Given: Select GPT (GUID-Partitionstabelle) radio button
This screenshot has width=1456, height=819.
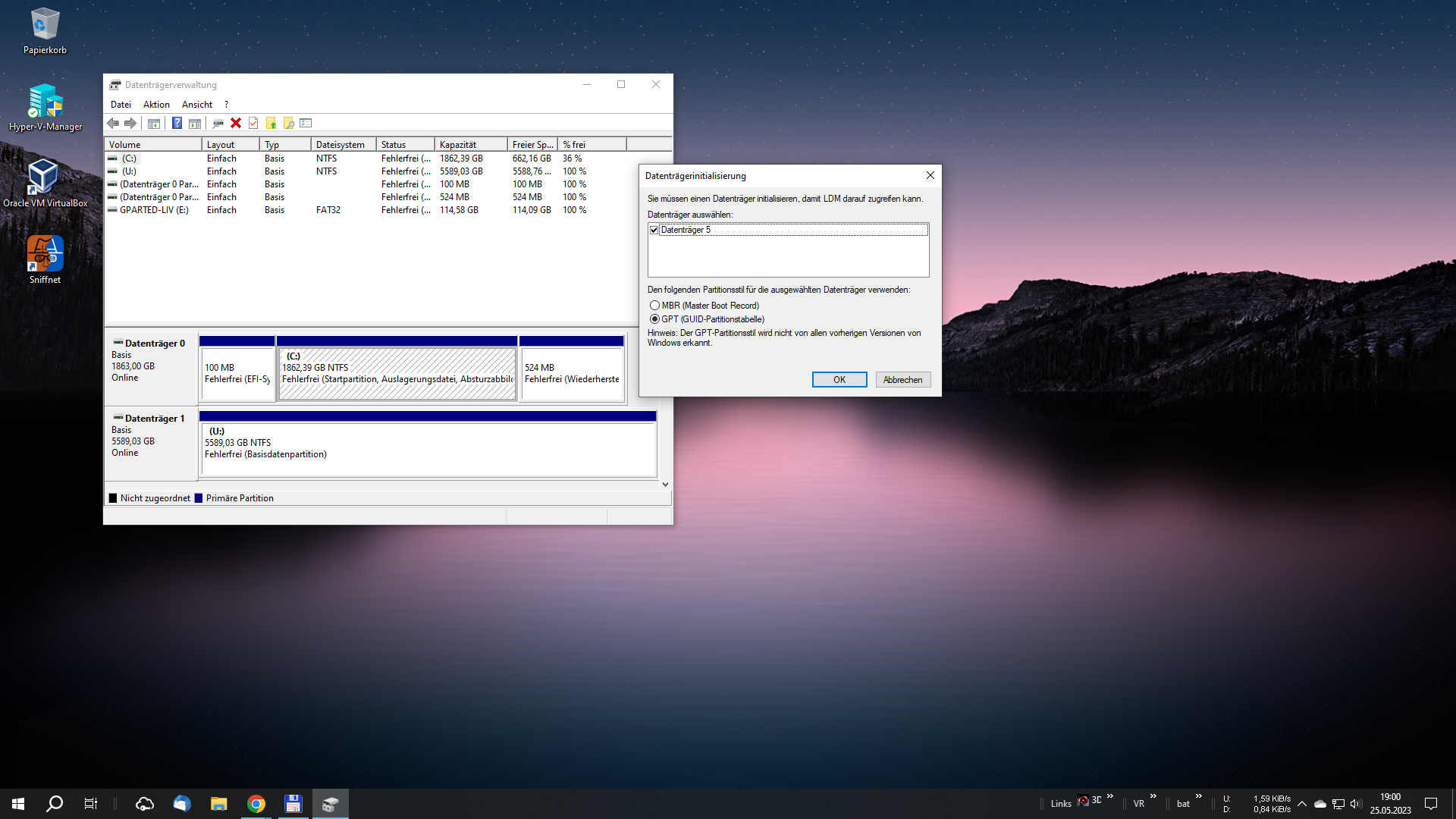Looking at the screenshot, I should pos(654,319).
